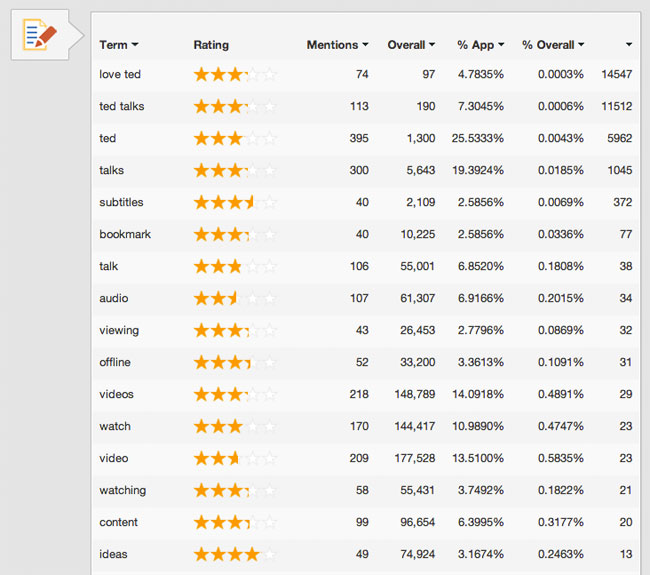Image resolution: width=650 pixels, height=575 pixels.
Task: Click mentions value 218 for videos
Action: point(359,394)
